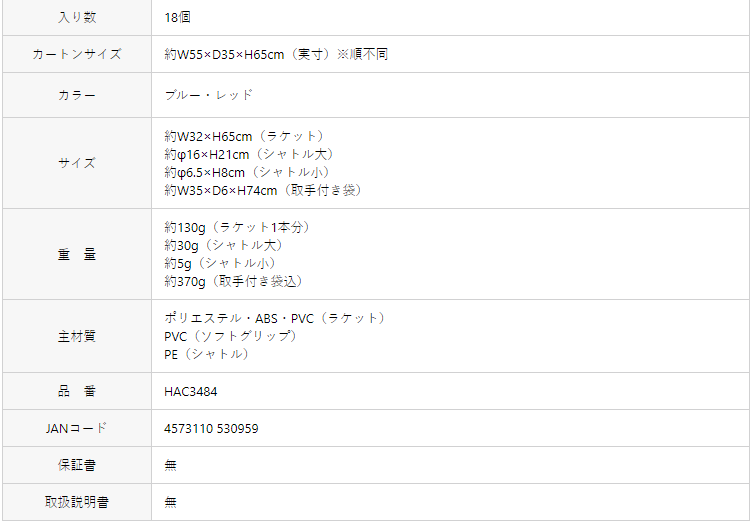Click the 主材質 row header
Screen dimensions: 753x523
click(x=77, y=336)
